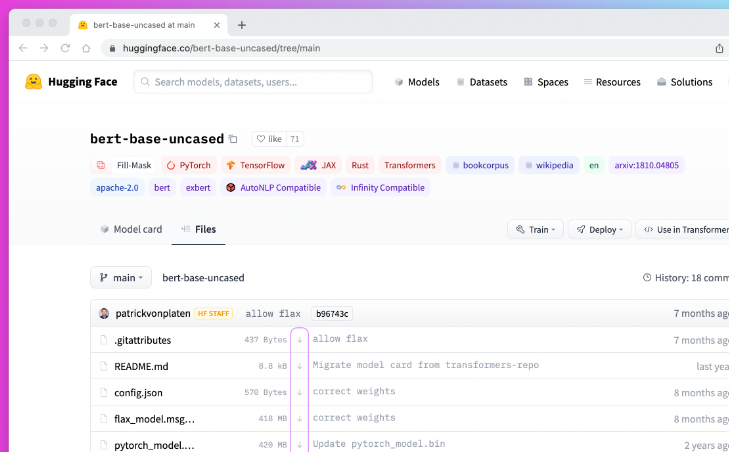
Task: Click 'Migrate model card from transformers-repo' message
Action: coord(425,365)
